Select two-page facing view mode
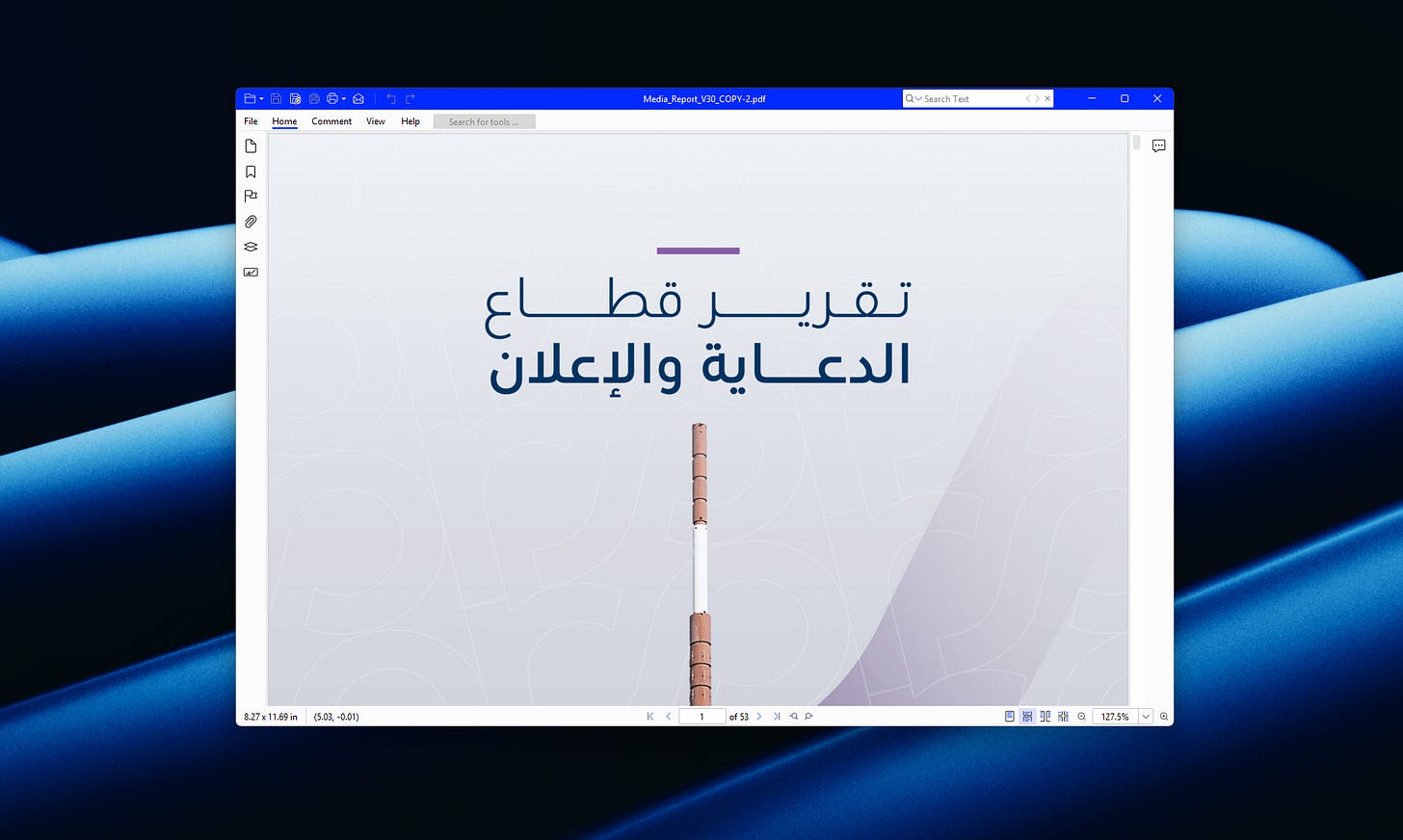 click(1046, 717)
